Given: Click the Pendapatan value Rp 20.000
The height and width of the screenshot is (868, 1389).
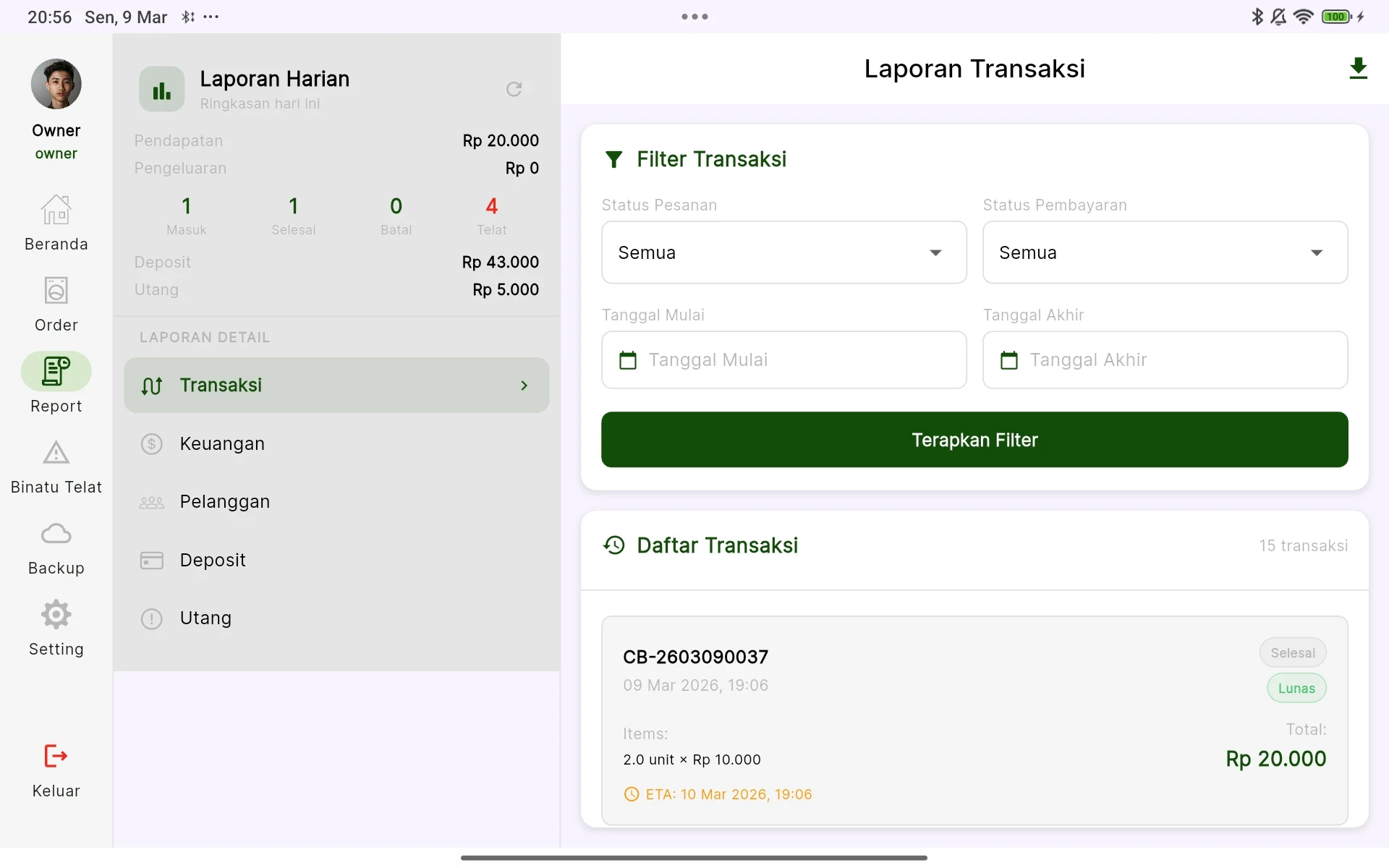Looking at the screenshot, I should pos(501,140).
